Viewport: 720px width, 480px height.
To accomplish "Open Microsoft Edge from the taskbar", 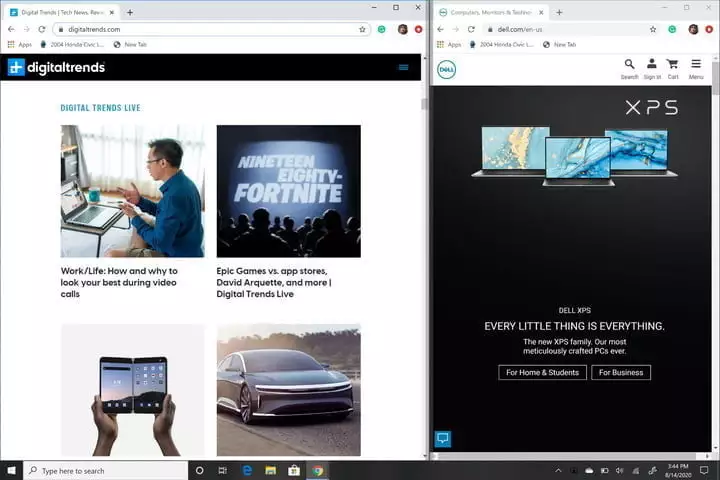I will click(246, 470).
